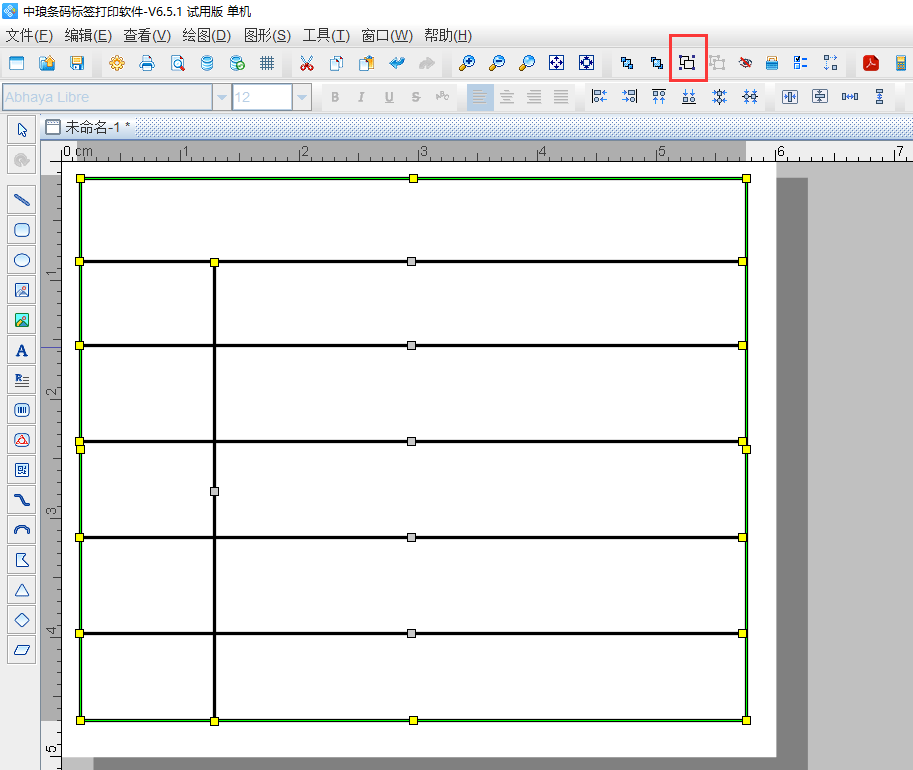Open database settings icon
913x770 pixels.
[207, 63]
